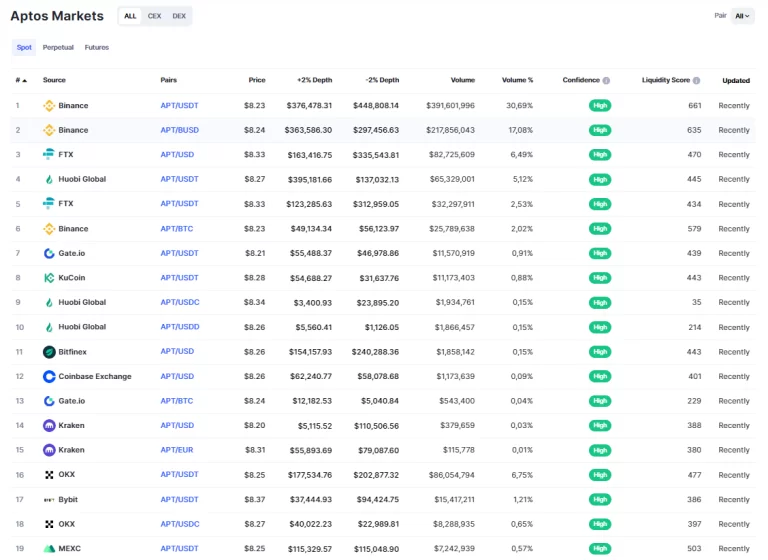Click the Confidence info icon
Viewport: 768px width, 560px height.
[607, 80]
